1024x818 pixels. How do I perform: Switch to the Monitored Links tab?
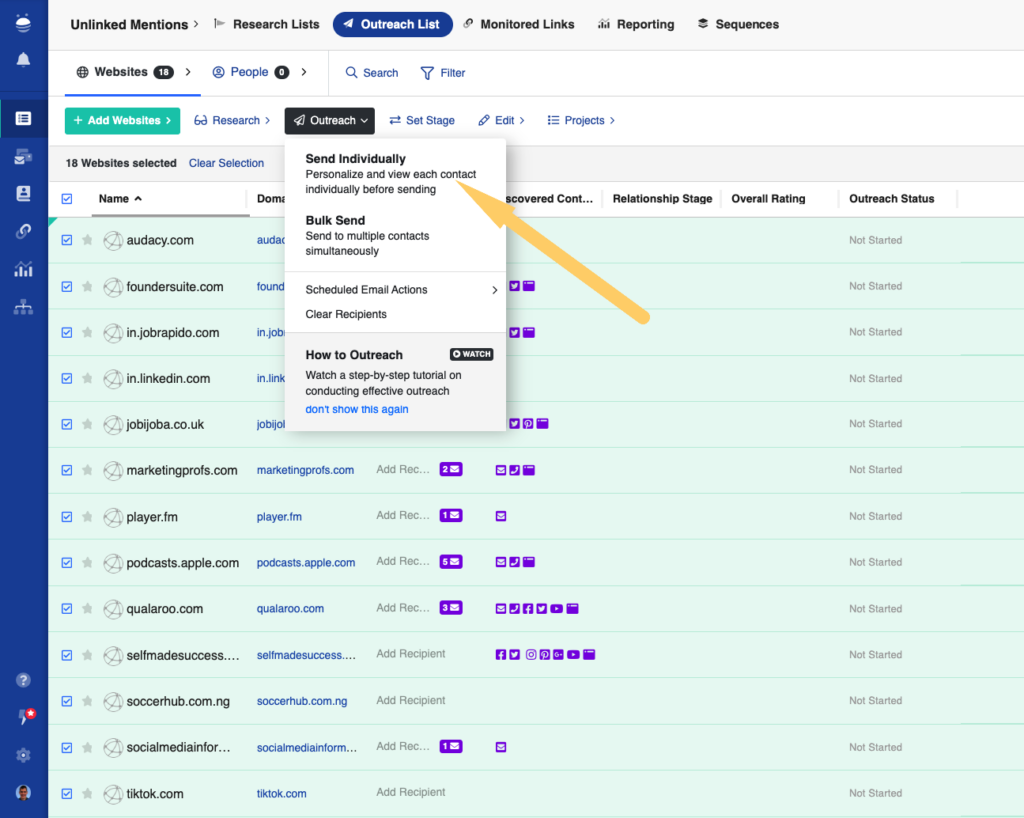[519, 24]
